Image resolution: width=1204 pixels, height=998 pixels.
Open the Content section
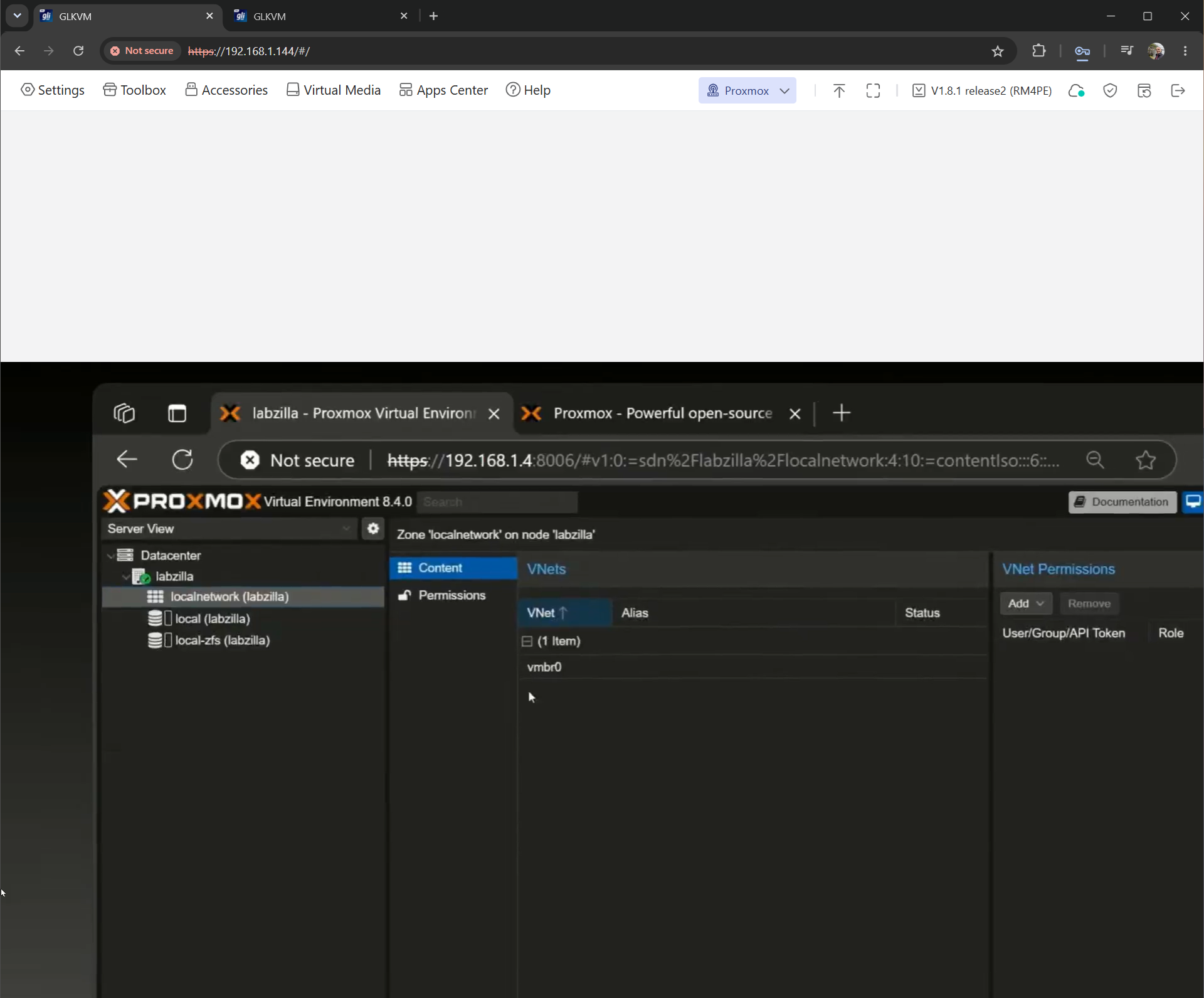[x=453, y=568]
